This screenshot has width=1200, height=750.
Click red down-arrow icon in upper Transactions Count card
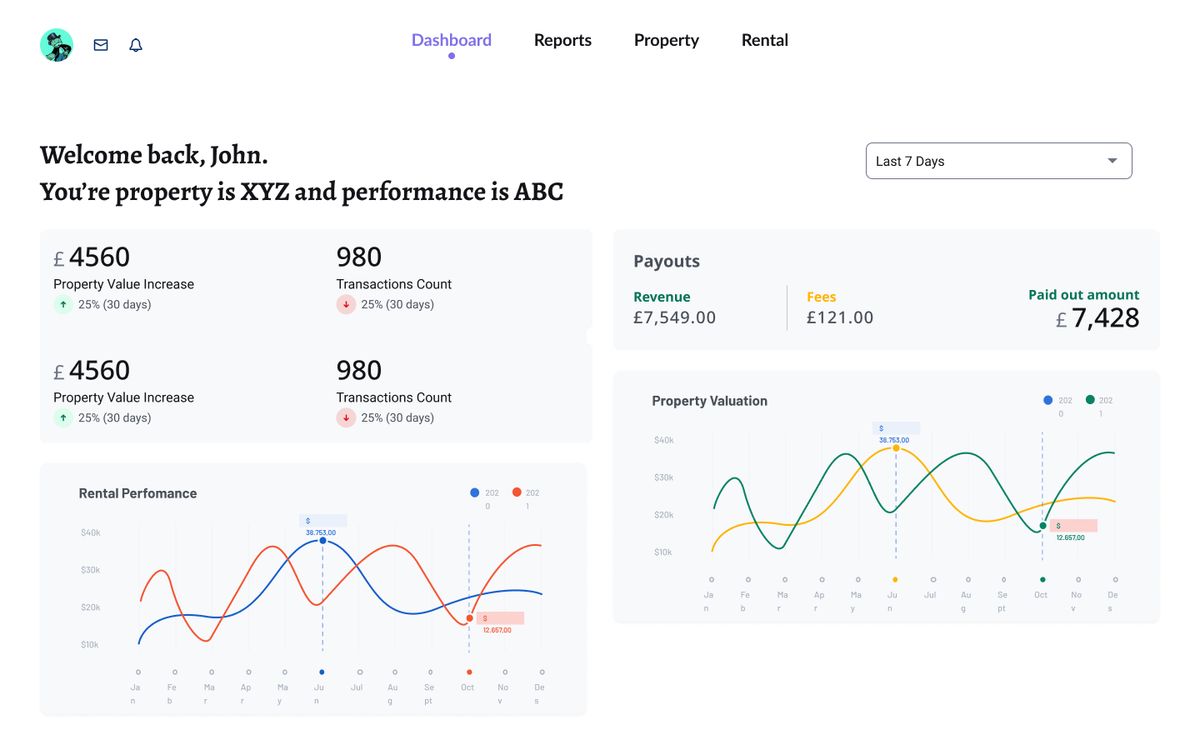pyautogui.click(x=346, y=304)
